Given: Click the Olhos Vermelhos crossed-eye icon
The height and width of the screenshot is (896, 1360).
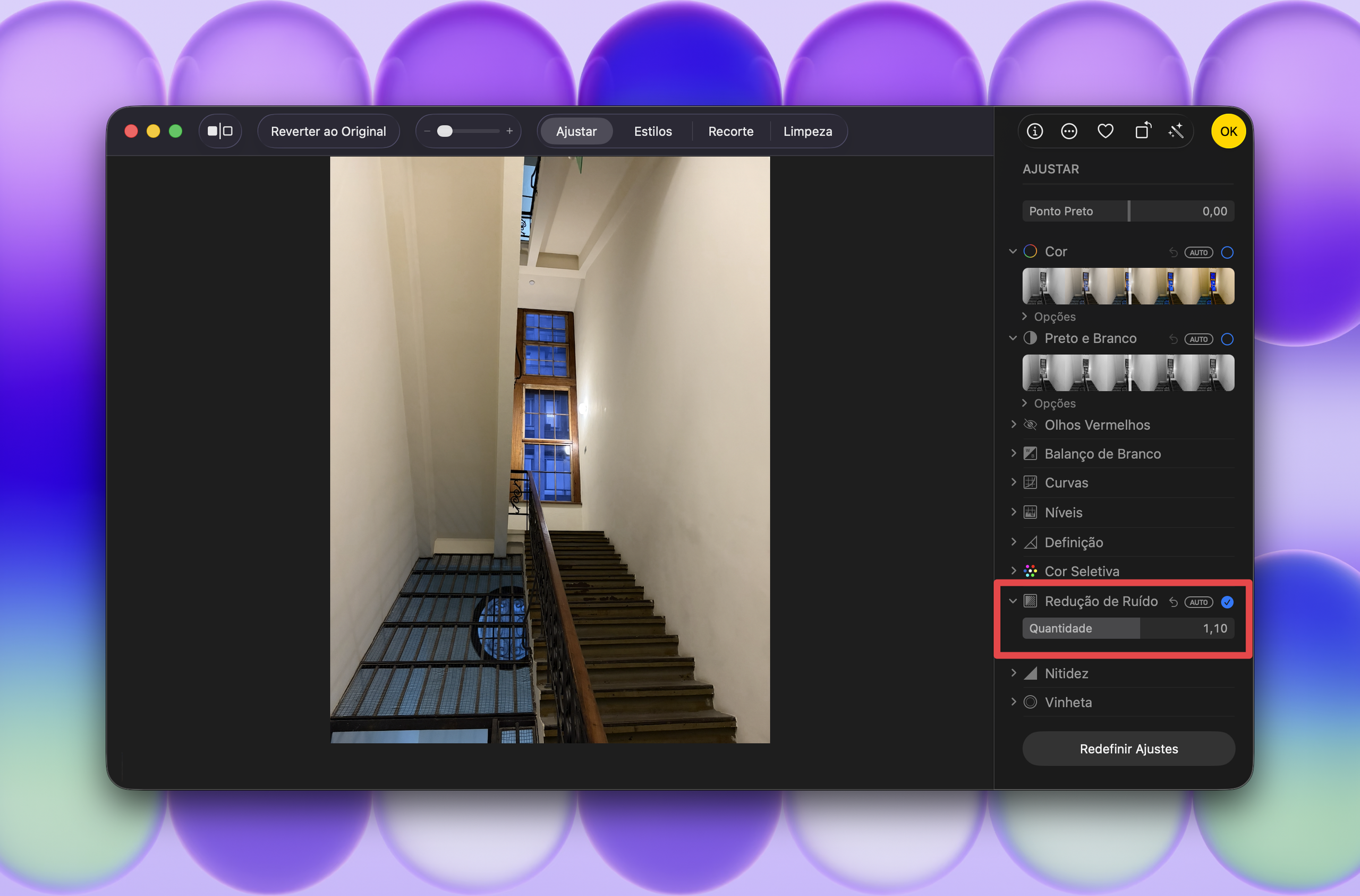Looking at the screenshot, I should tap(1030, 424).
